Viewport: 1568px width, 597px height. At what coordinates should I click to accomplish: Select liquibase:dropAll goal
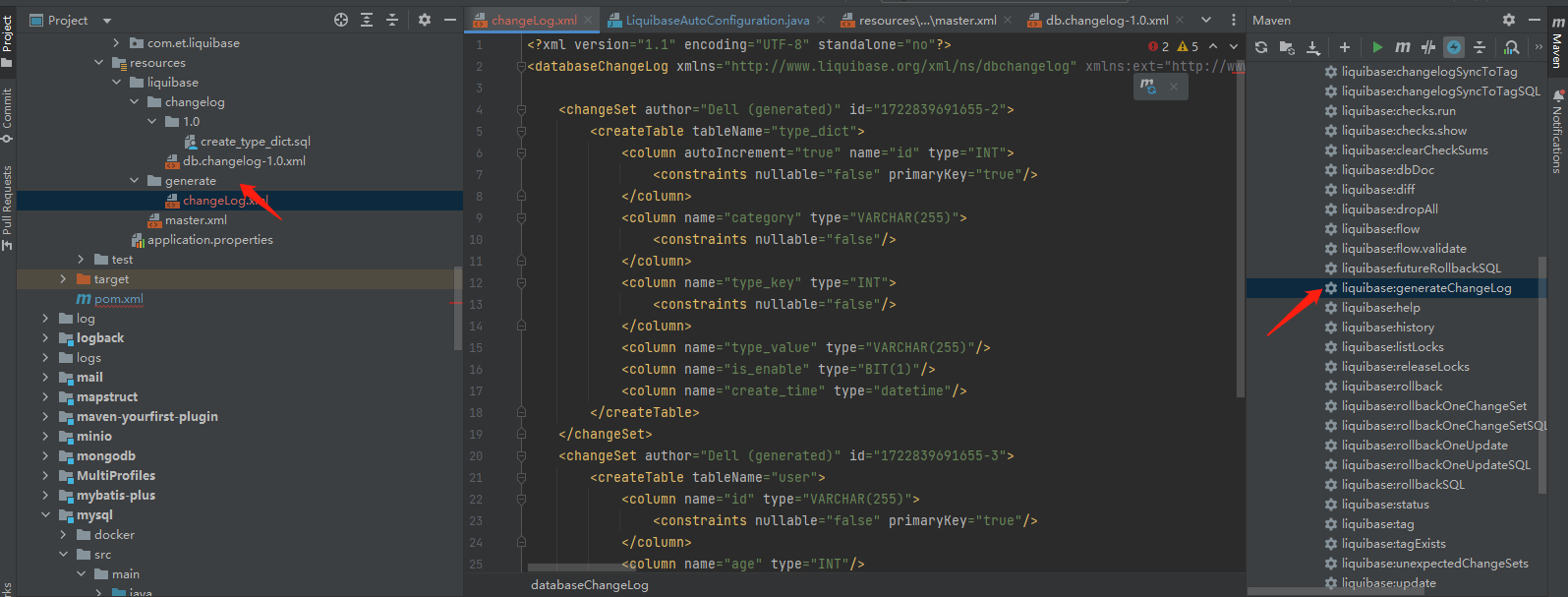tap(1381, 209)
